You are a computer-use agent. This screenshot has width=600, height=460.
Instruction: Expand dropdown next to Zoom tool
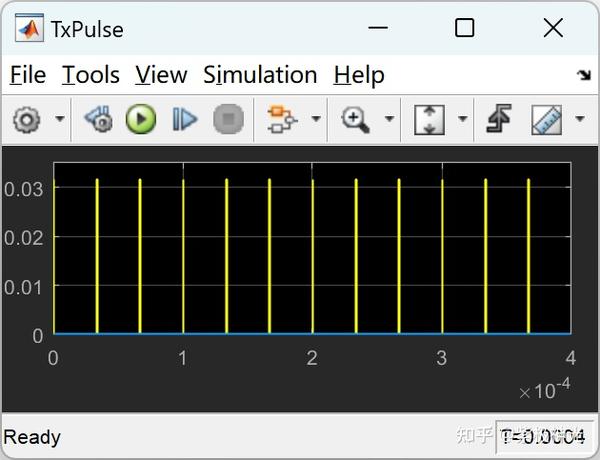(x=389, y=119)
